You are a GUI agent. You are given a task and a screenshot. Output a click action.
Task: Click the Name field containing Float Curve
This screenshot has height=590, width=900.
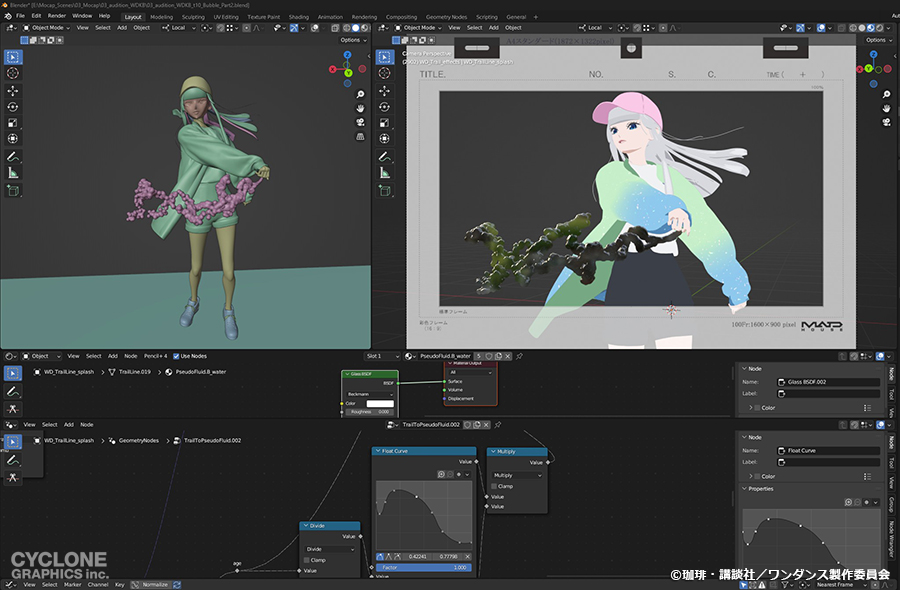pyautogui.click(x=826, y=452)
